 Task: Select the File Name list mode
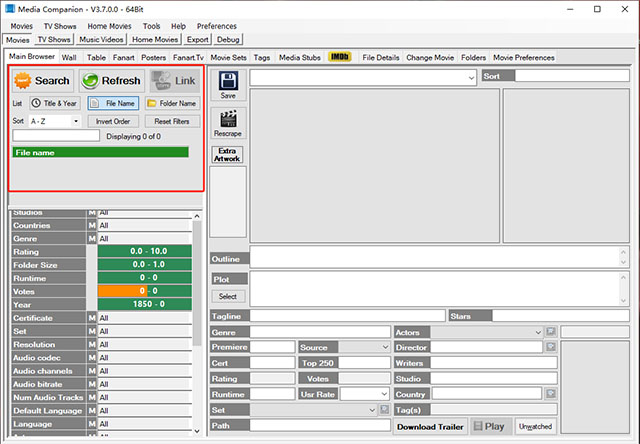(113, 103)
